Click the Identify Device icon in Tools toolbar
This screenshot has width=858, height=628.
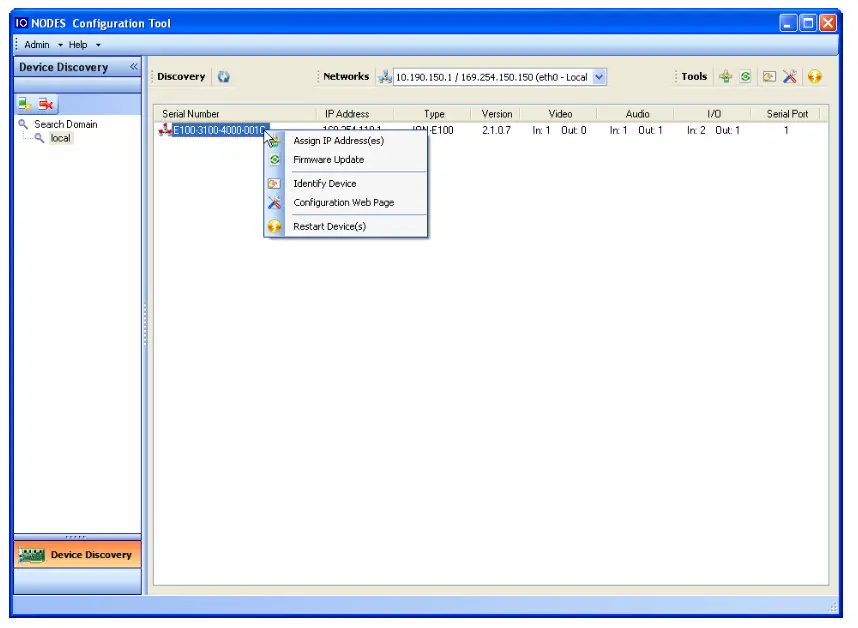tap(769, 77)
